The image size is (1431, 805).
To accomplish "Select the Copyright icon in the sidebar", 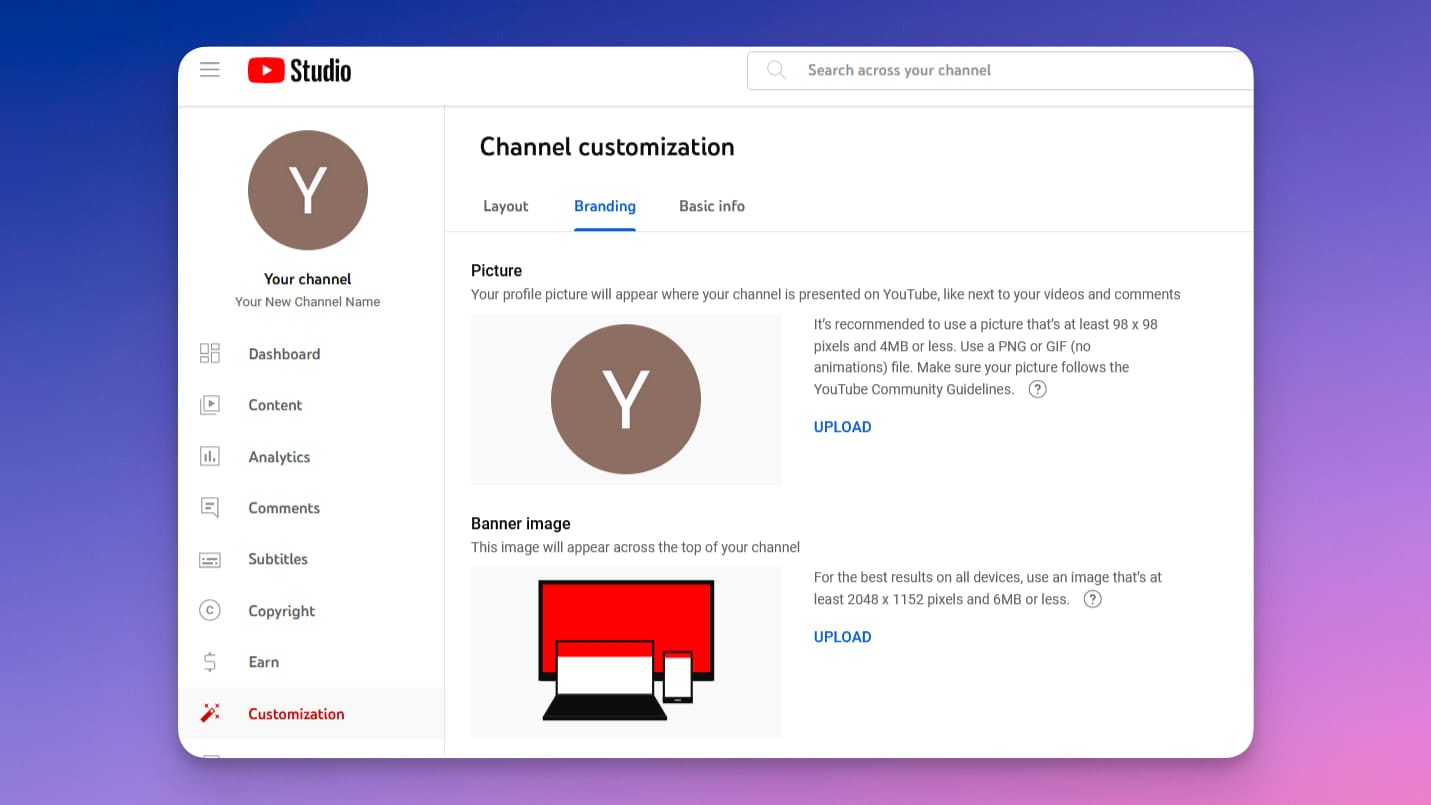I will coord(210,610).
